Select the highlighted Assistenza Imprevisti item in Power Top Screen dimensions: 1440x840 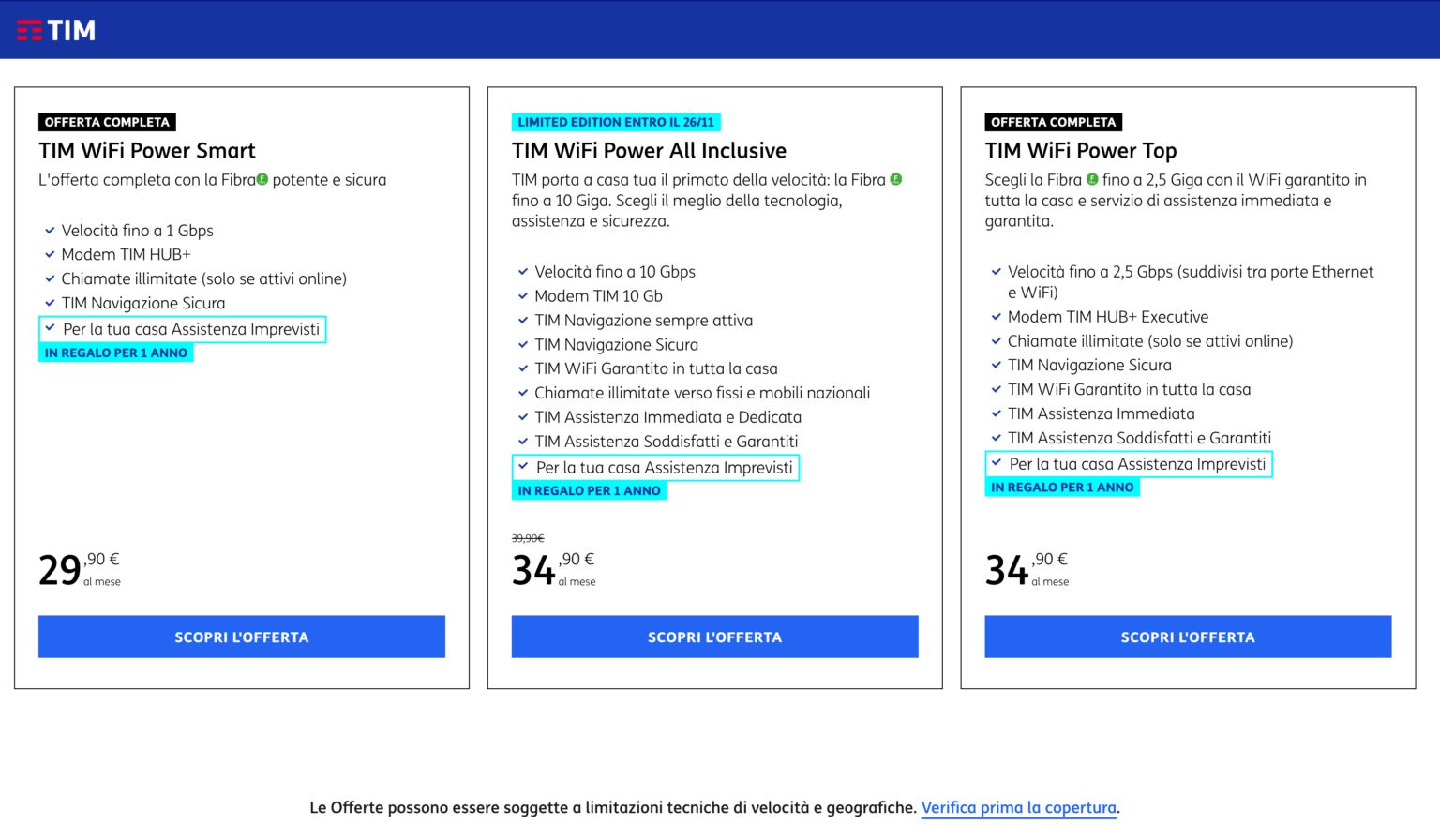pyautogui.click(x=1130, y=463)
